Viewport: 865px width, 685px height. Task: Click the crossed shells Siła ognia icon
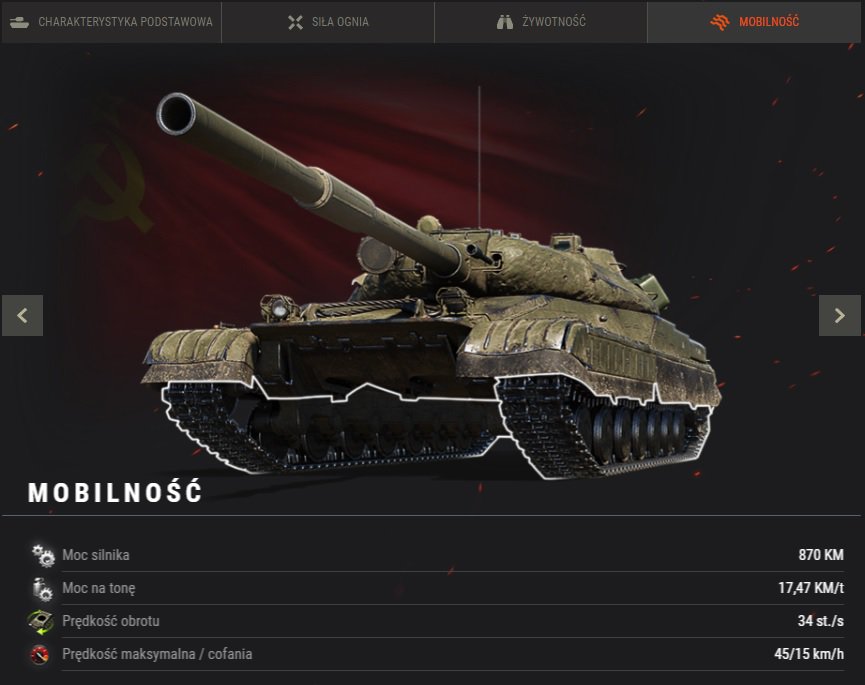click(x=296, y=22)
